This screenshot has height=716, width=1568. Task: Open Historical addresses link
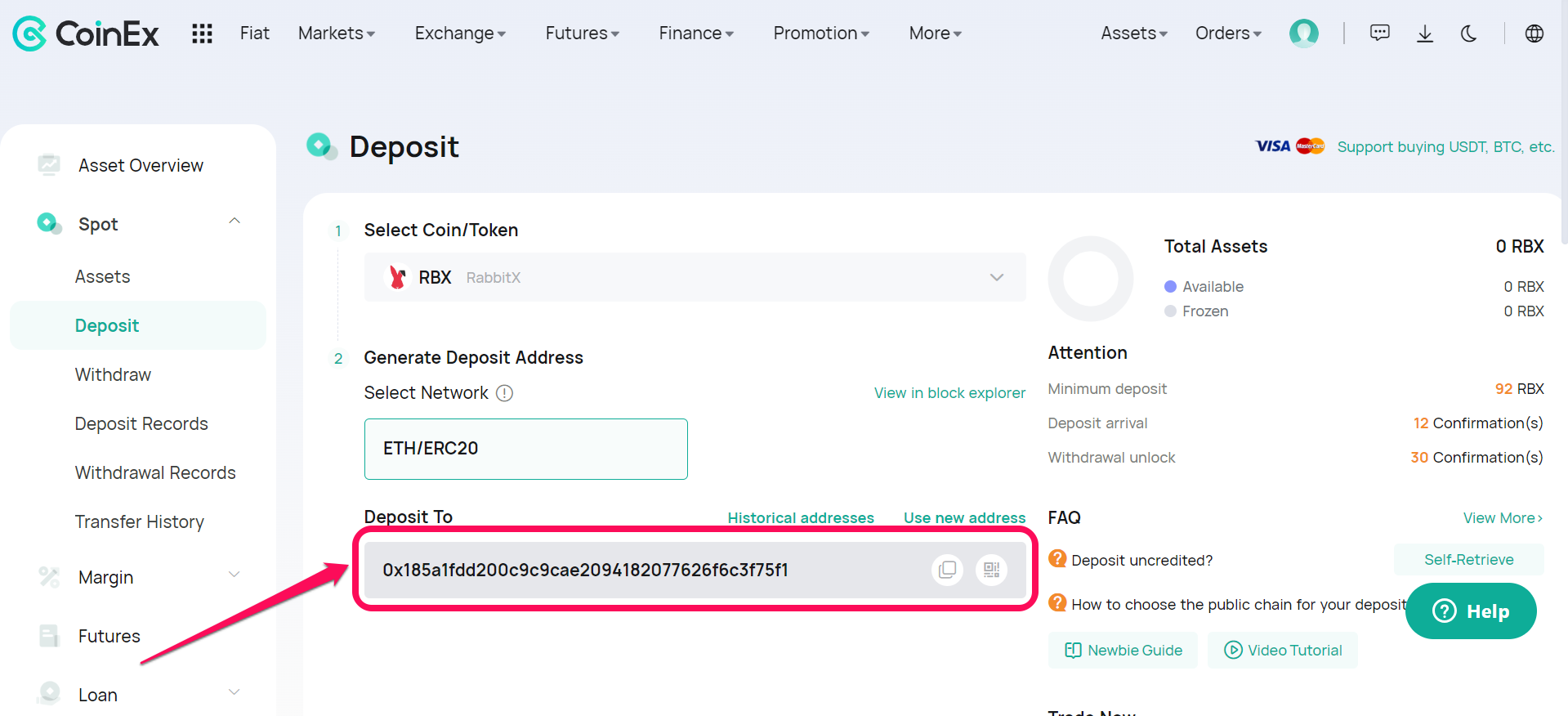tap(801, 517)
